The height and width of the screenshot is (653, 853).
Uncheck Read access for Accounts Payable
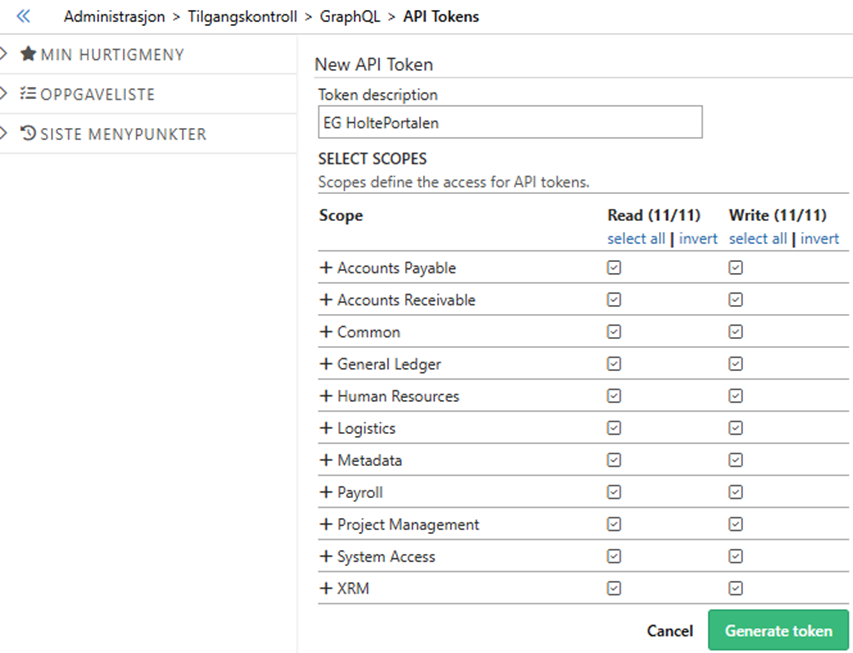coord(614,268)
